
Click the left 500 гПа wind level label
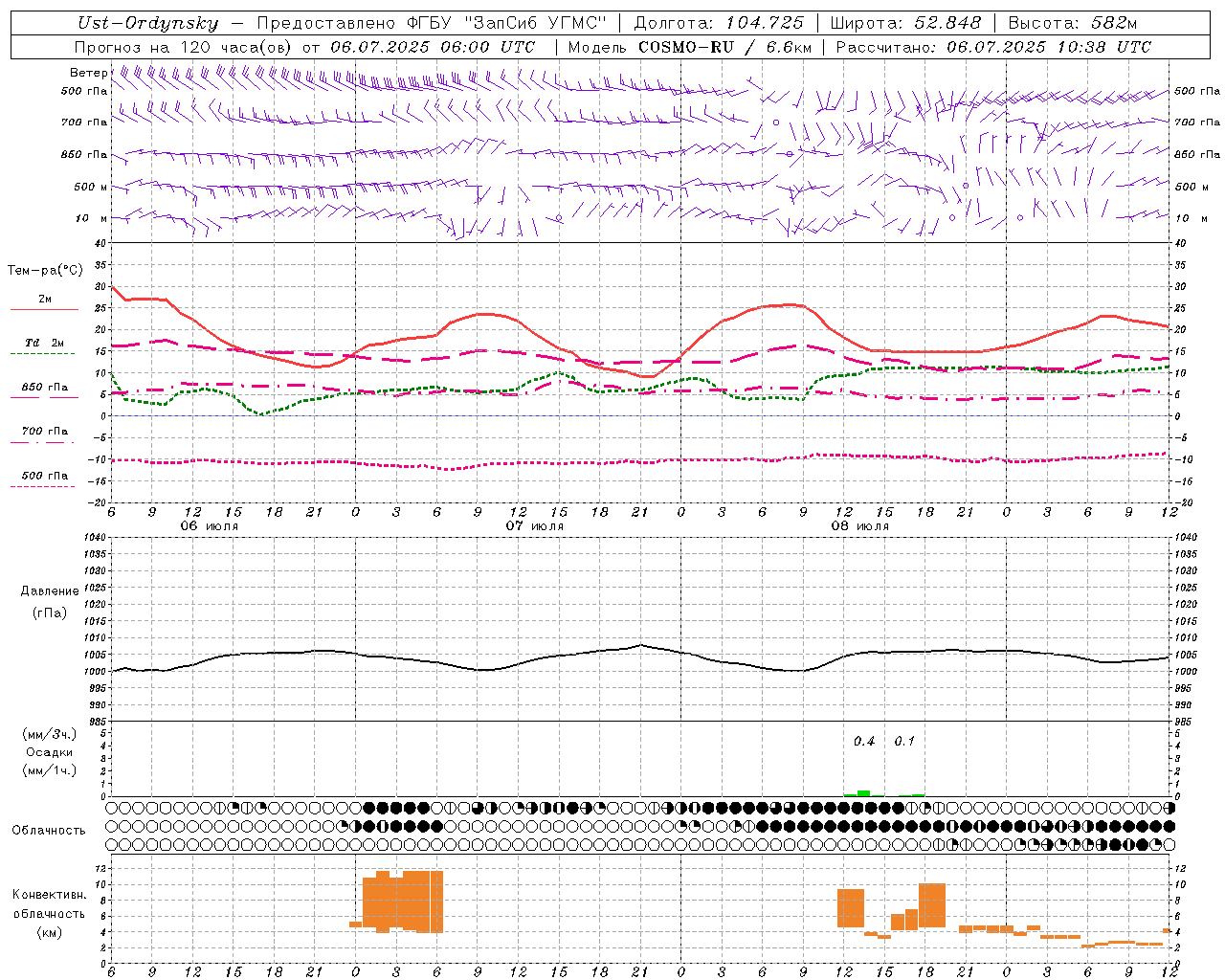pos(84,91)
